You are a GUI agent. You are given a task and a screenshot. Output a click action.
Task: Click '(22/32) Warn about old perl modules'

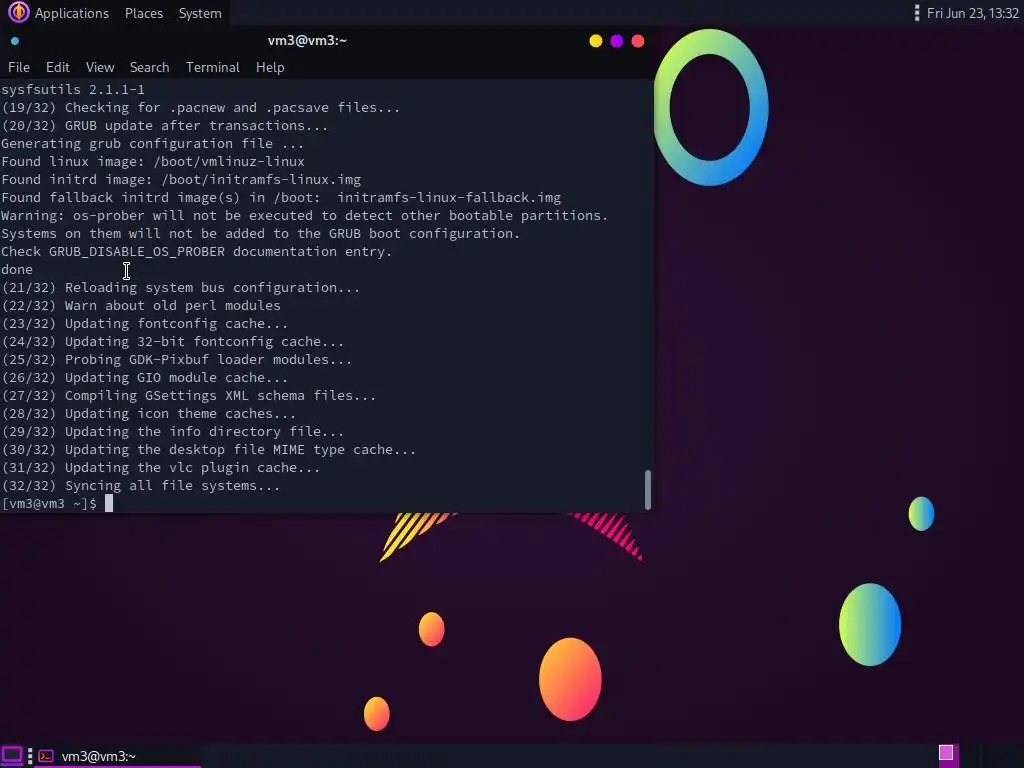coord(141,306)
